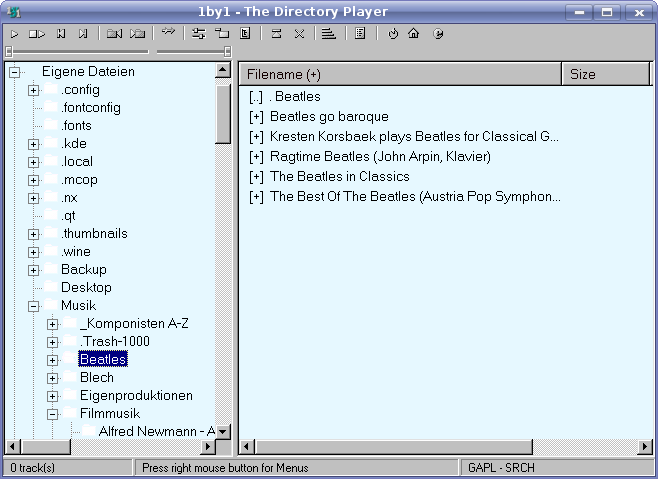This screenshot has width=658, height=479.
Task: Jump to the next folder icon
Action: coord(137,34)
